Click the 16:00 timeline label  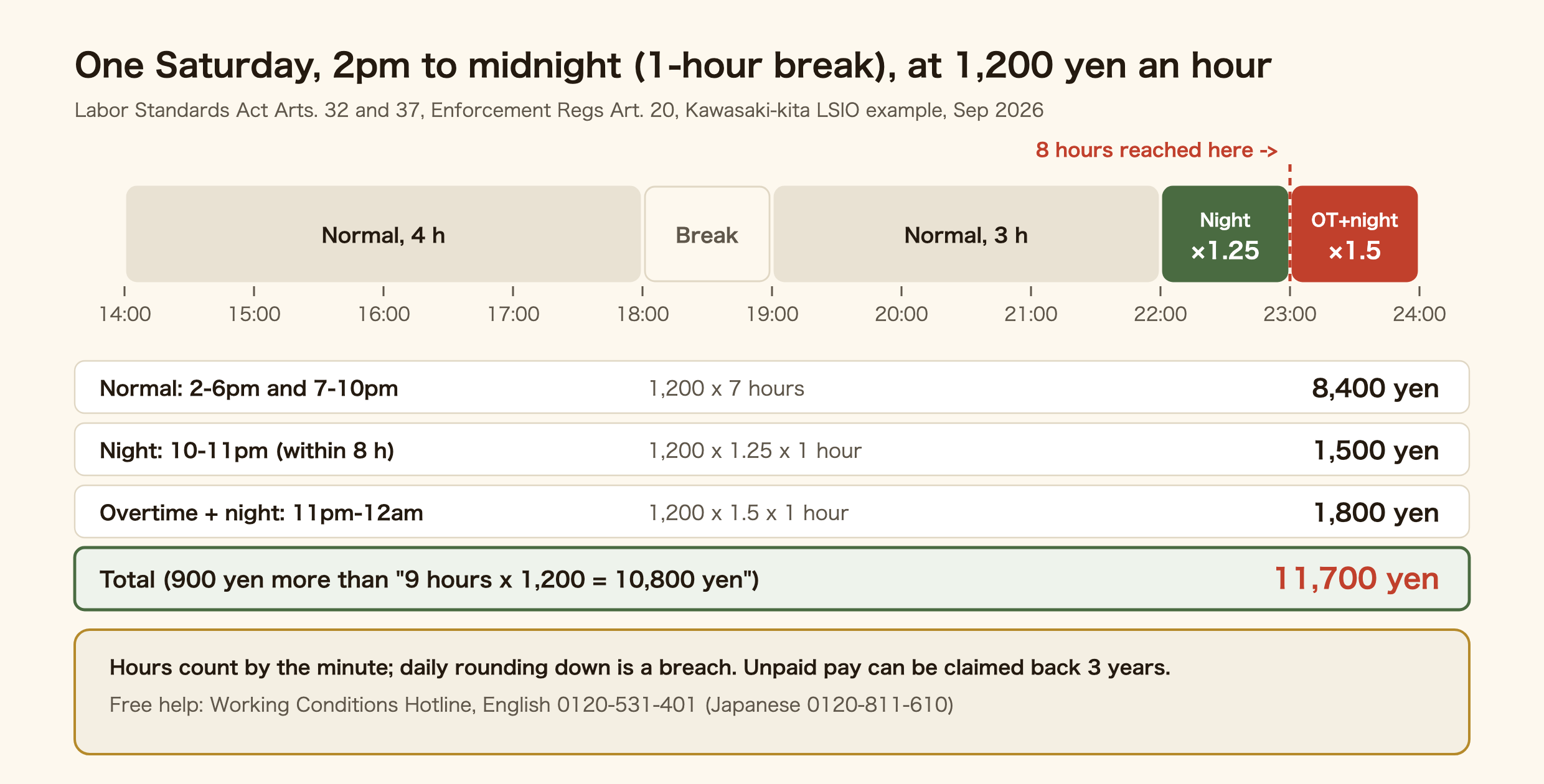point(384,314)
